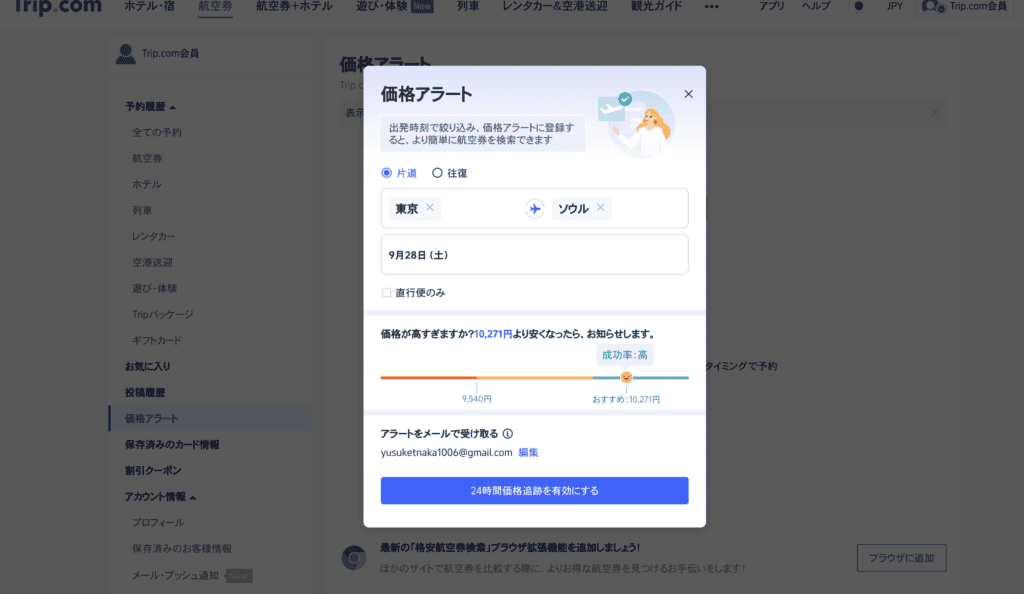This screenshot has width=1024, height=594.
Task: Swap cities using the airplane icon
Action: click(534, 209)
